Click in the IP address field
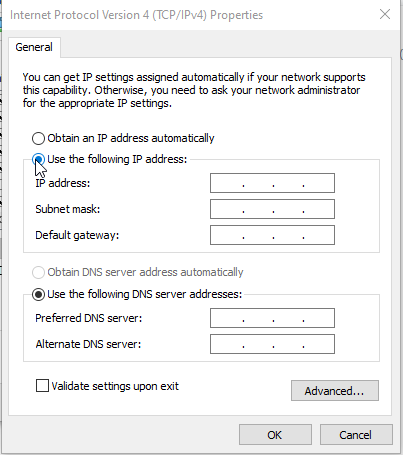Image resolution: width=403 pixels, height=455 pixels. point(272,183)
